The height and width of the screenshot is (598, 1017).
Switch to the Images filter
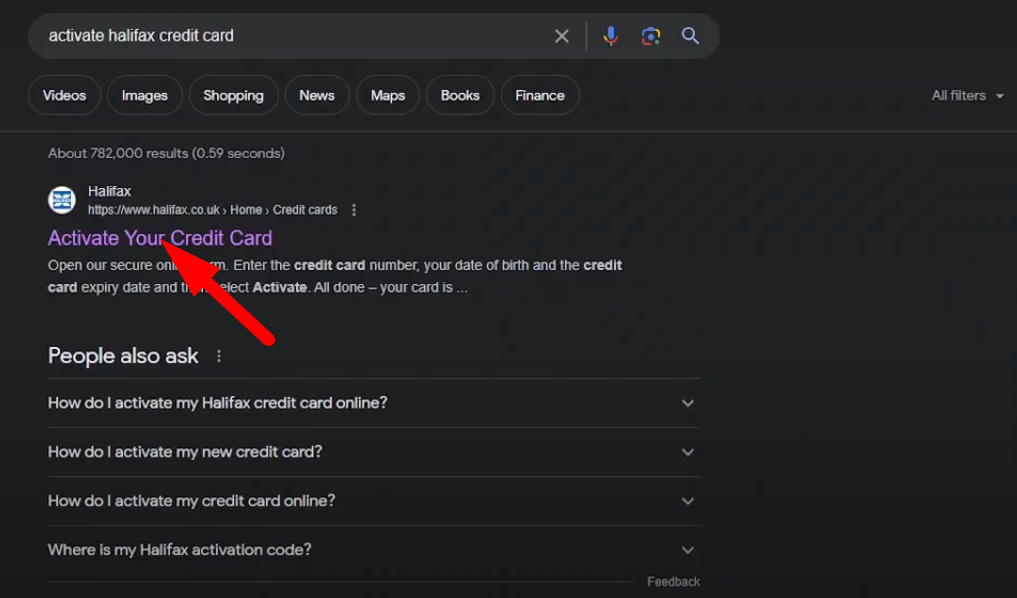(x=145, y=95)
